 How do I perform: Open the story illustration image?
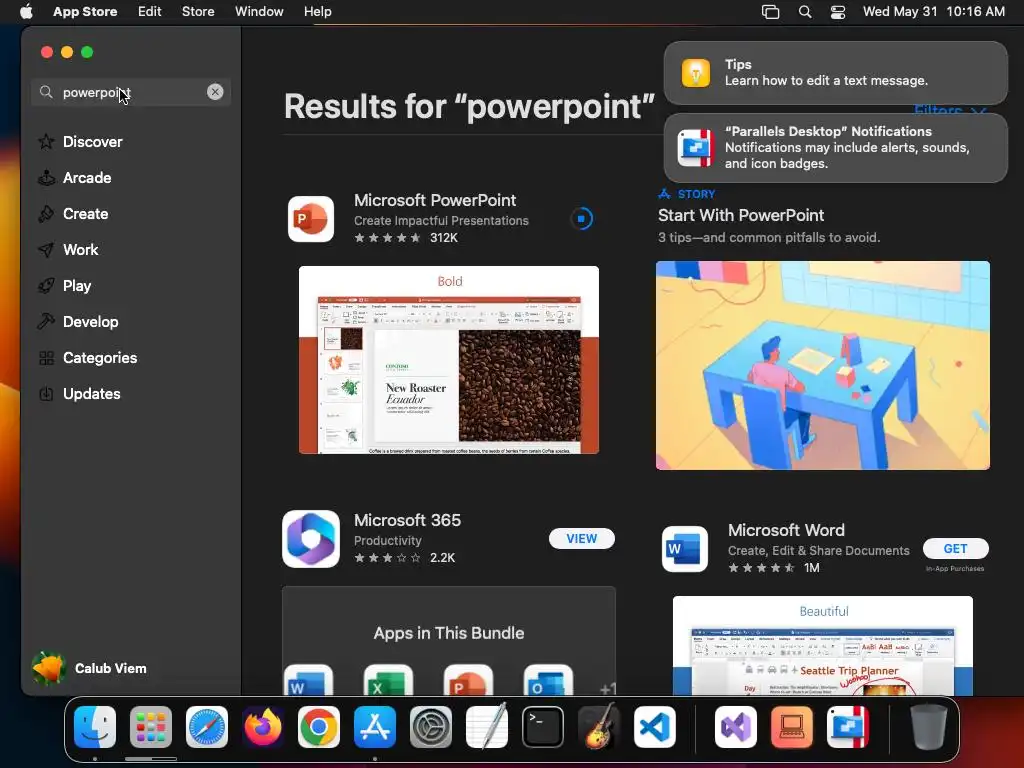tap(823, 365)
